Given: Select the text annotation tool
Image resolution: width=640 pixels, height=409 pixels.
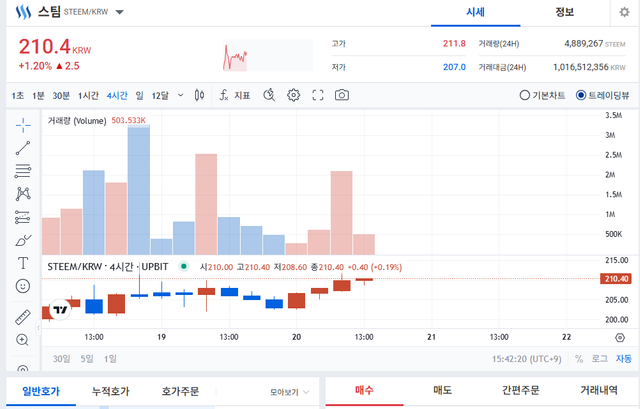Looking at the screenshot, I should click(23, 263).
